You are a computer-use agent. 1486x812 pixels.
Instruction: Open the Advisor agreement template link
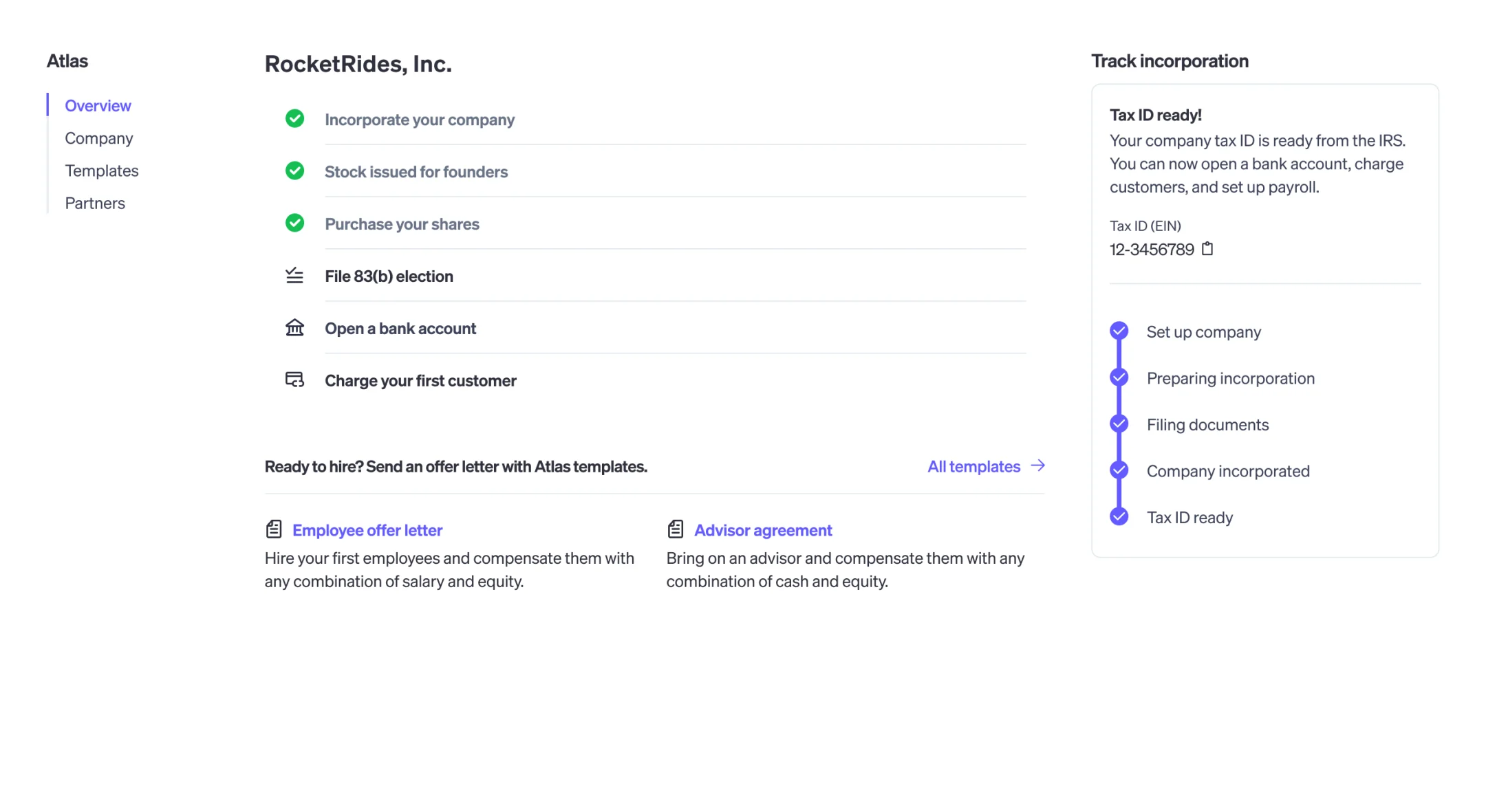click(763, 530)
